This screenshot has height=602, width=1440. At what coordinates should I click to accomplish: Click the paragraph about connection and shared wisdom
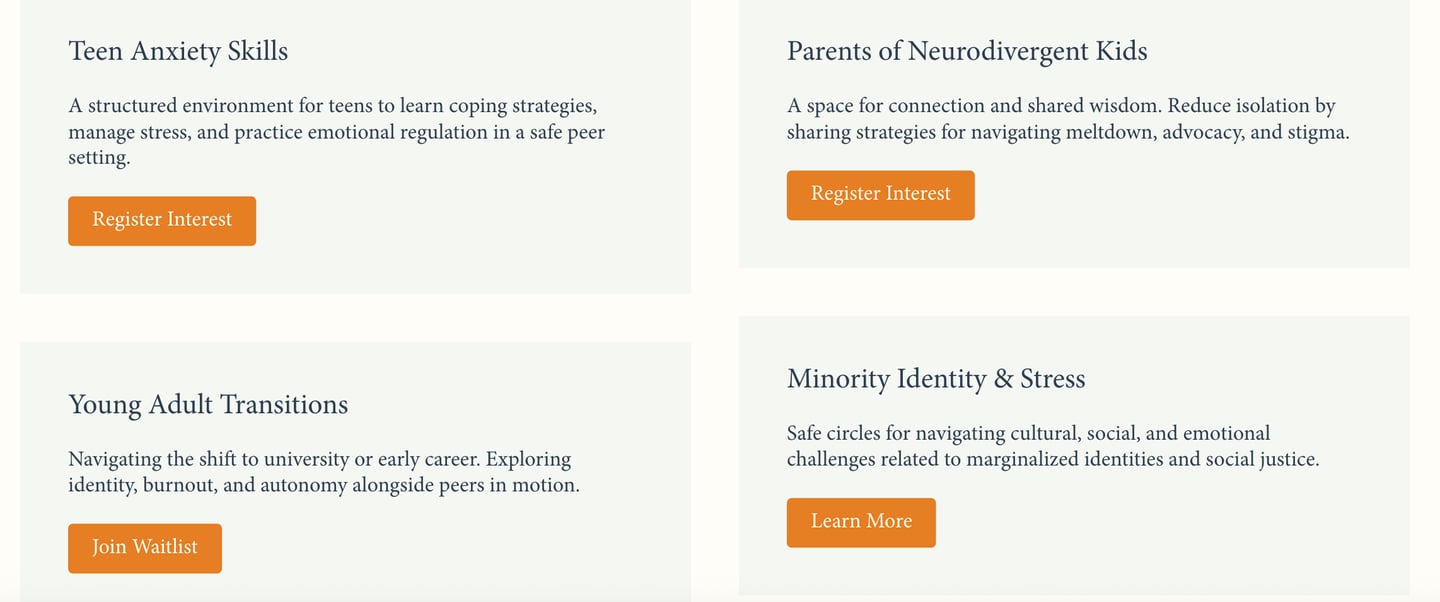click(1067, 119)
